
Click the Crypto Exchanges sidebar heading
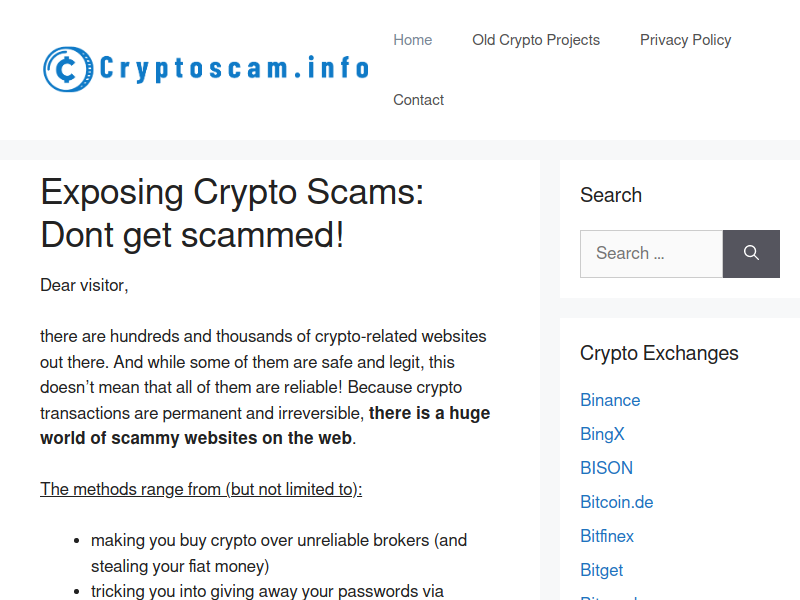[659, 353]
